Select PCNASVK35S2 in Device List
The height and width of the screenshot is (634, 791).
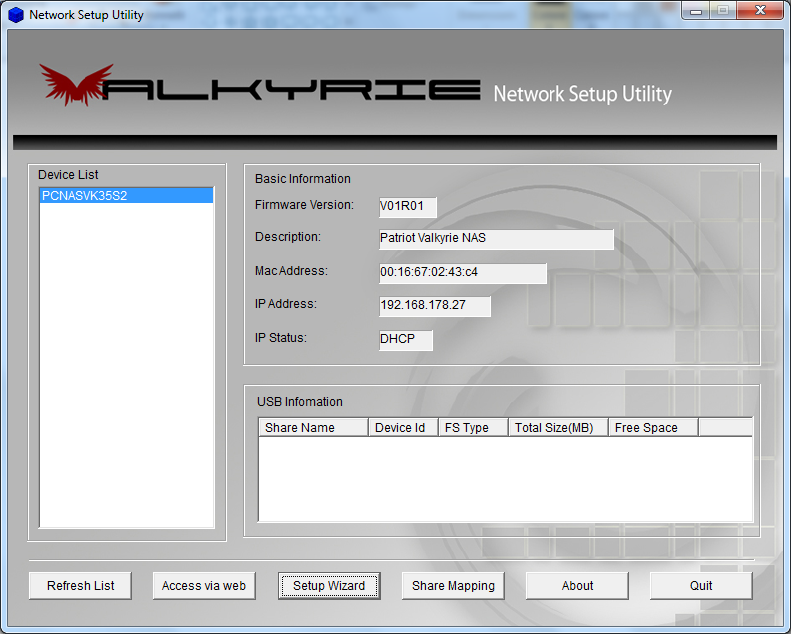click(x=126, y=196)
